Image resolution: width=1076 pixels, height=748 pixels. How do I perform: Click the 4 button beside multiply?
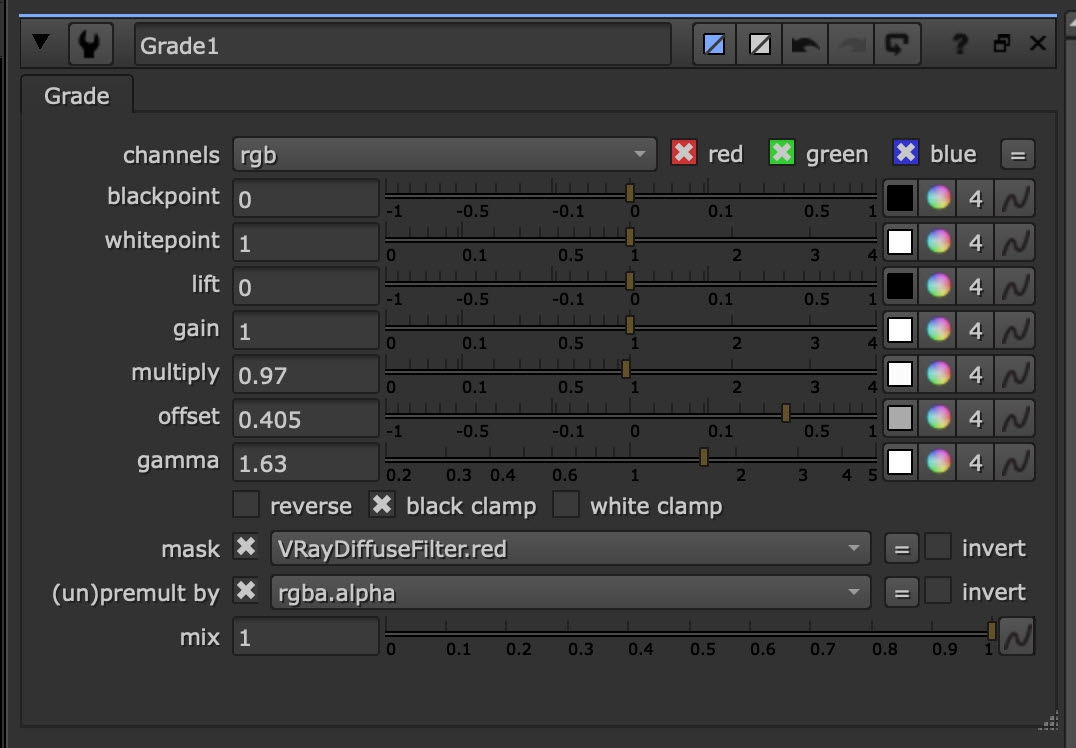click(x=976, y=374)
